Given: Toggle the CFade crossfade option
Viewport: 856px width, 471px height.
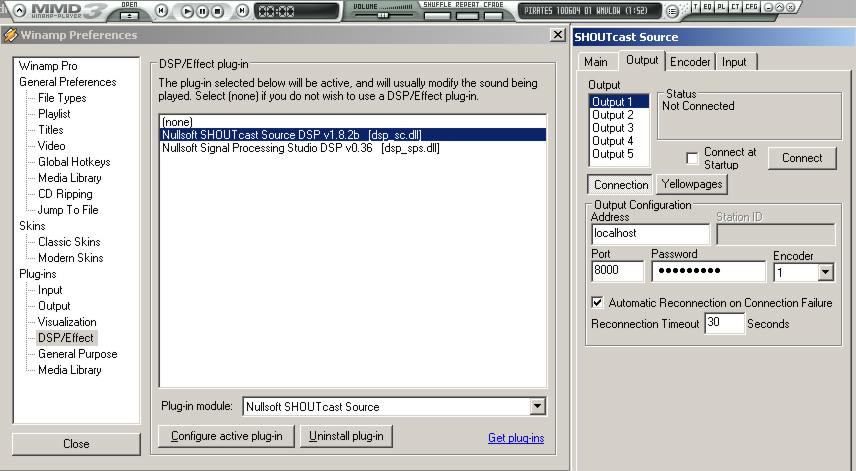Looking at the screenshot, I should (x=493, y=15).
